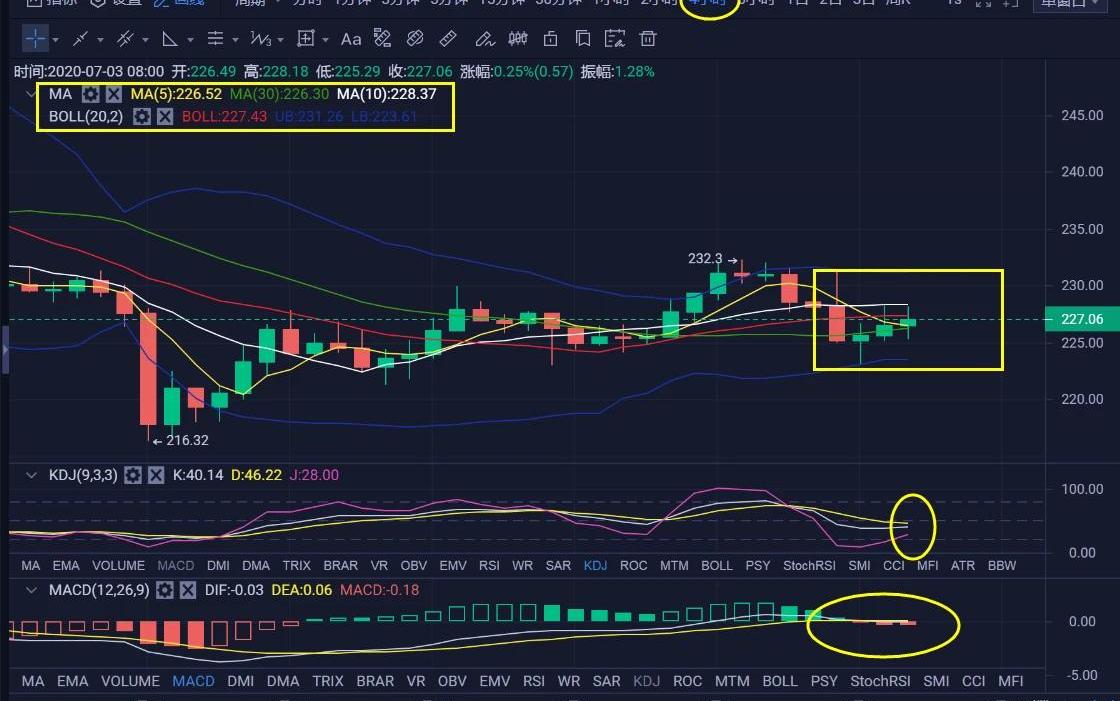This screenshot has width=1120, height=701.
Task: Choose the text annotation 'Aa' tool
Action: pyautogui.click(x=351, y=40)
